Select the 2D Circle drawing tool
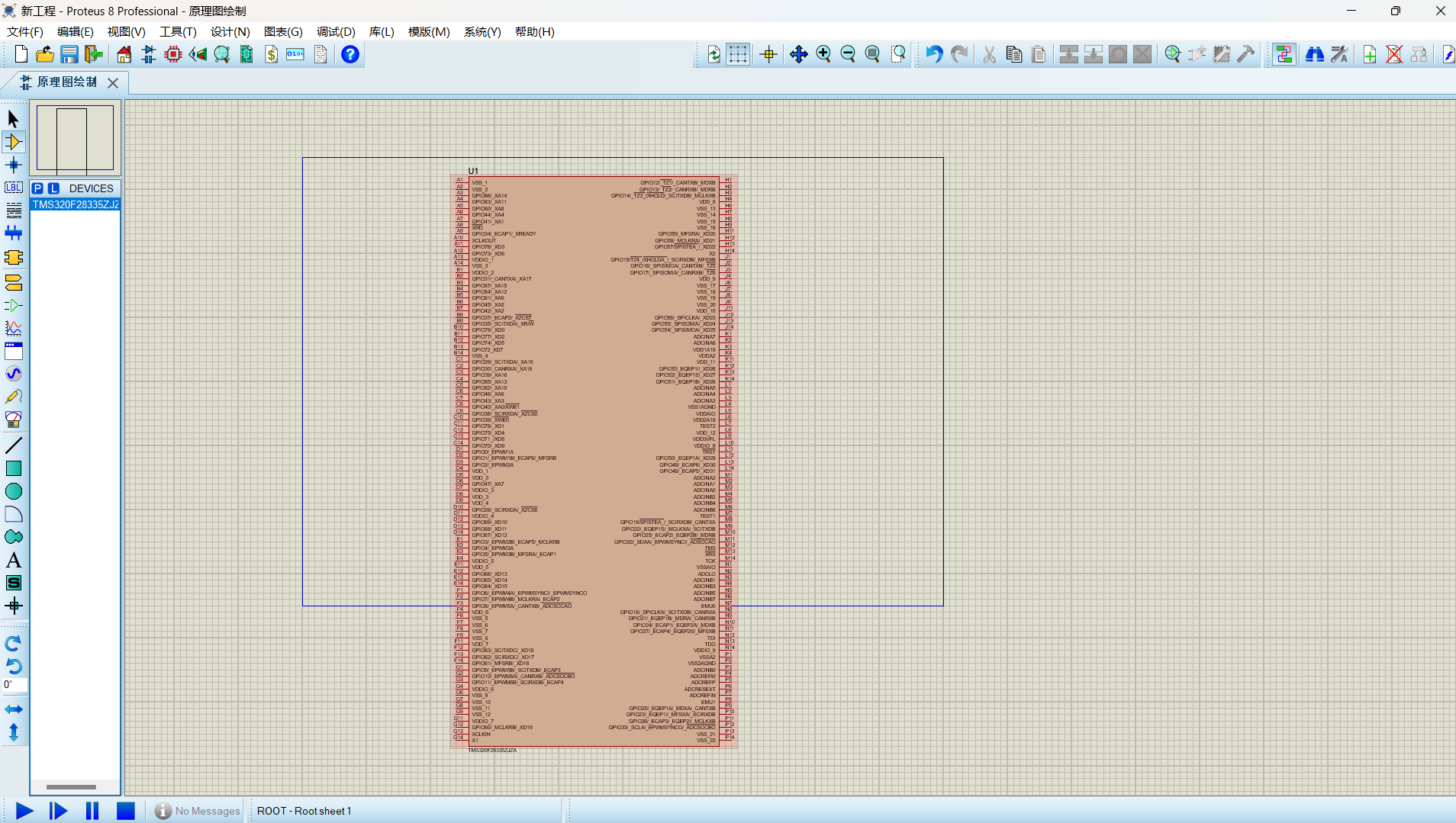1456x823 pixels. (x=13, y=491)
